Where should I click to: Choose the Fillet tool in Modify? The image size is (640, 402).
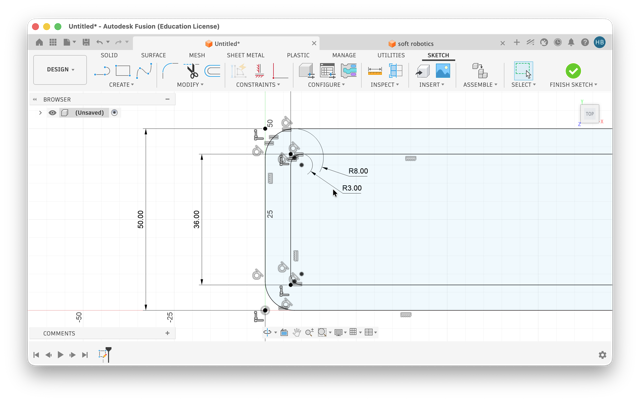tap(170, 71)
